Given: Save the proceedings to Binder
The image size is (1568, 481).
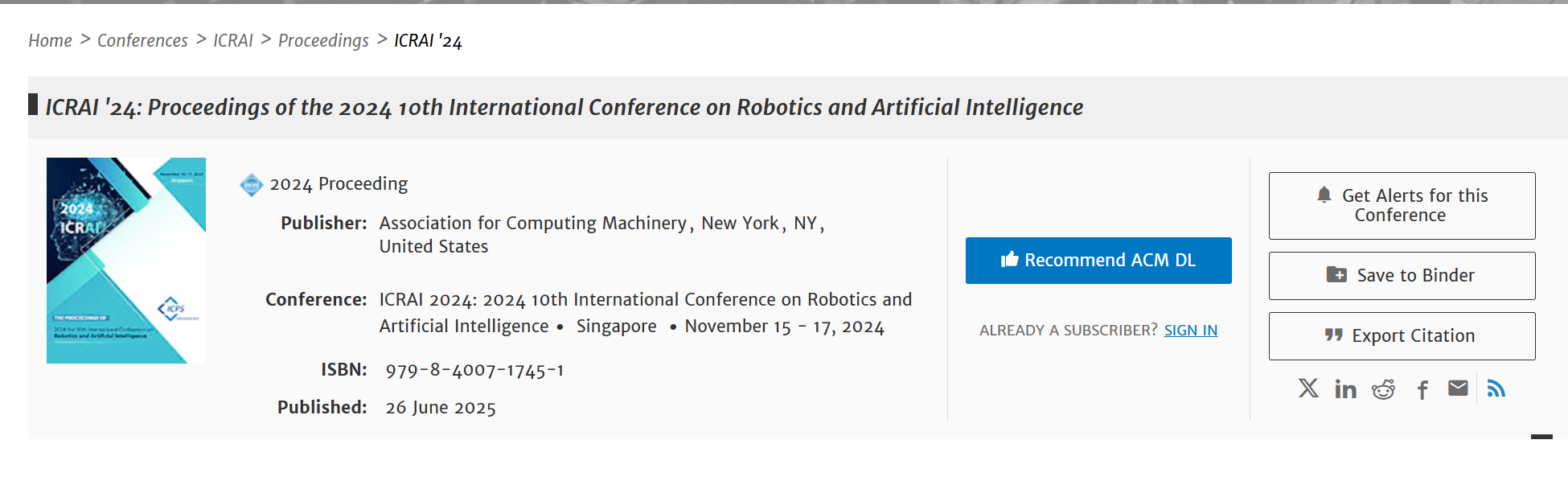Looking at the screenshot, I should 1402,276.
